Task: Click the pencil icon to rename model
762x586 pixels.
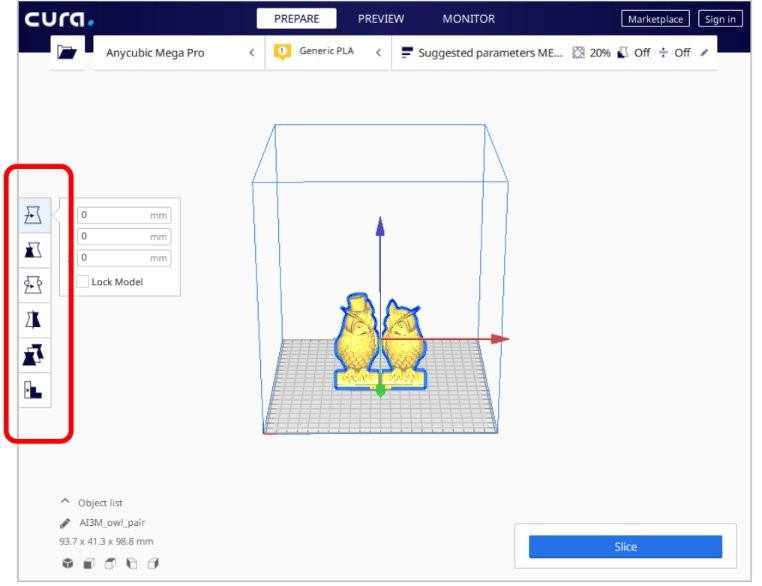Action: pos(66,523)
